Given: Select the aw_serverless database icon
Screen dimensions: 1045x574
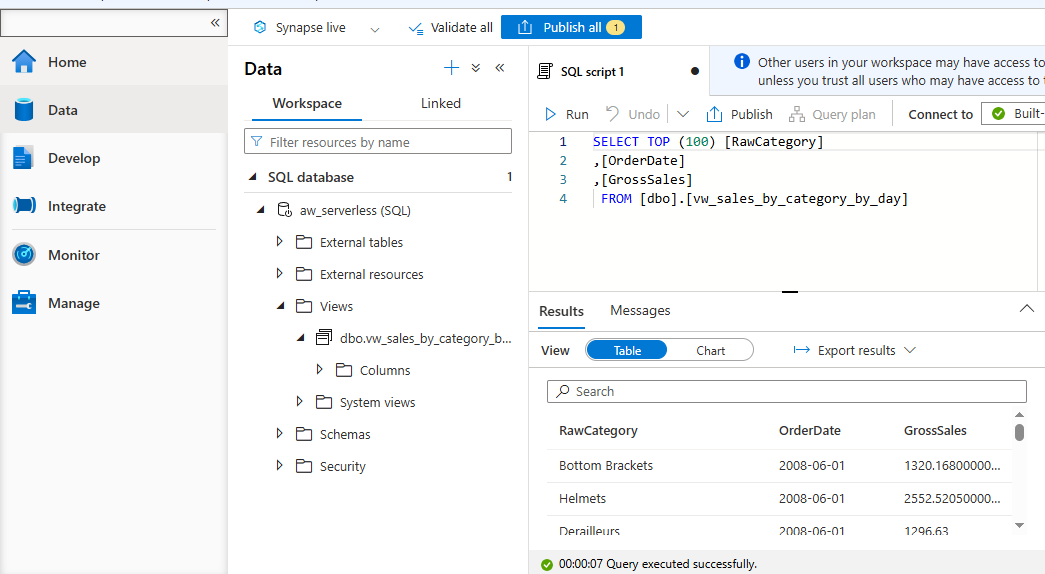Looking at the screenshot, I should (x=285, y=210).
